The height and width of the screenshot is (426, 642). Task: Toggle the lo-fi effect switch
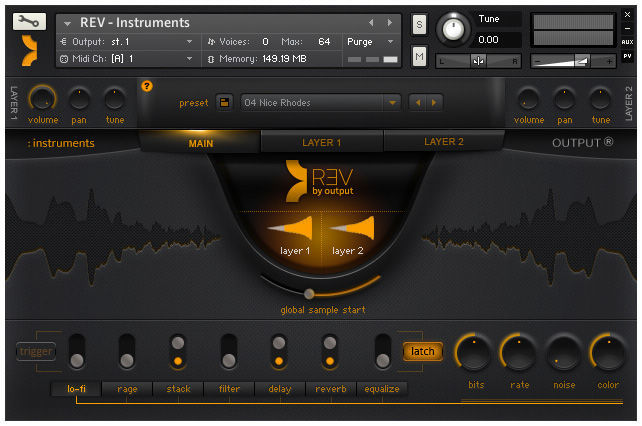[x=77, y=351]
